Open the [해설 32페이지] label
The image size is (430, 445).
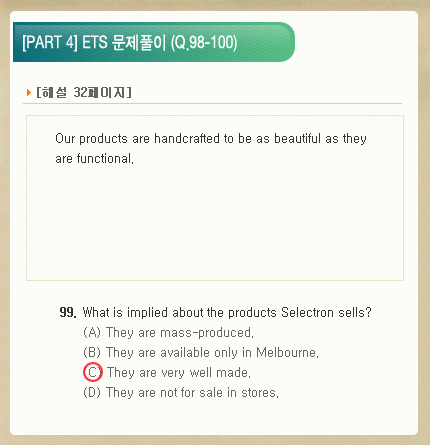point(84,92)
